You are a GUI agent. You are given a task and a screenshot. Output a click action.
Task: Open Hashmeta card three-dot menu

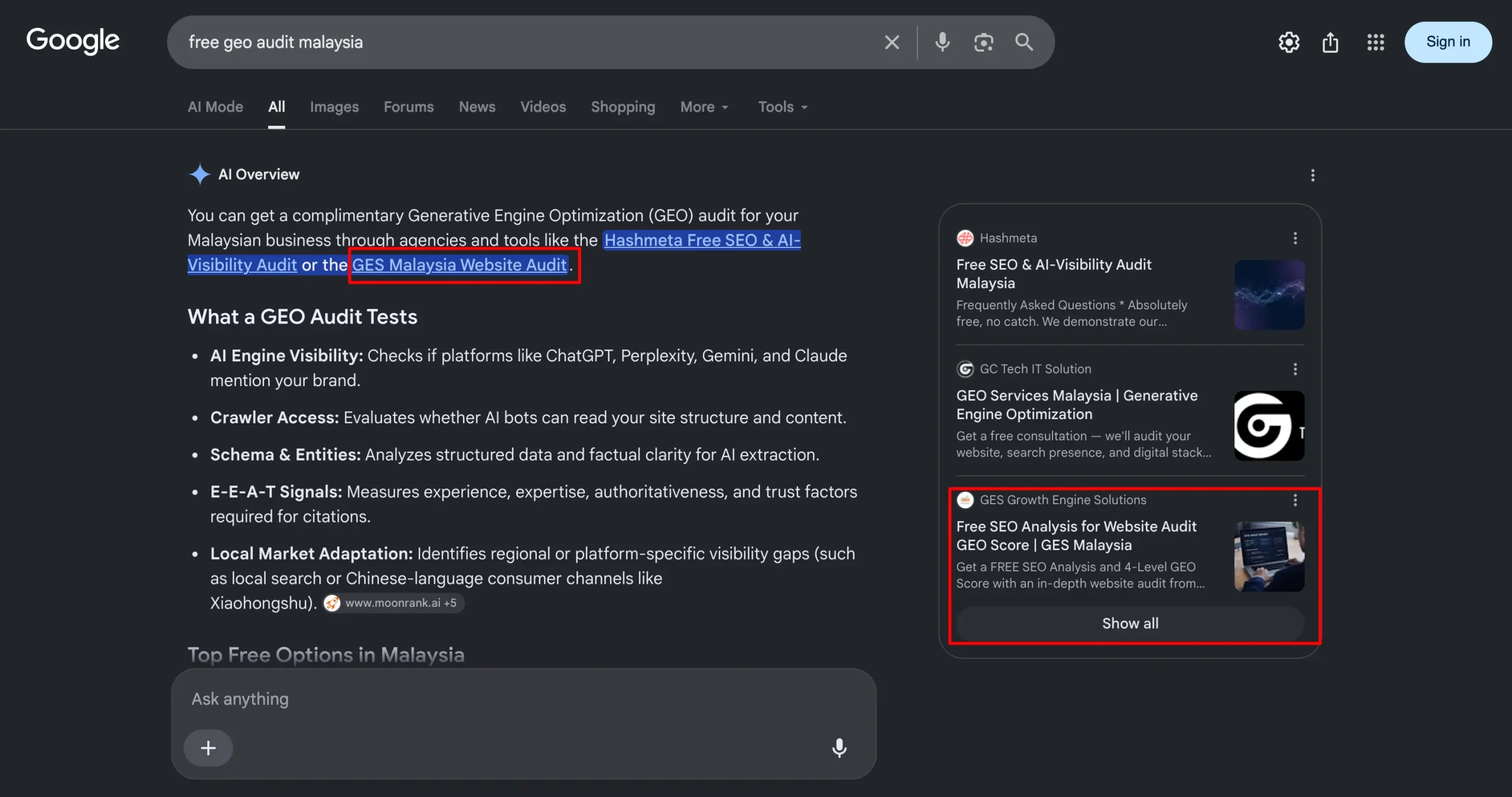1295,238
